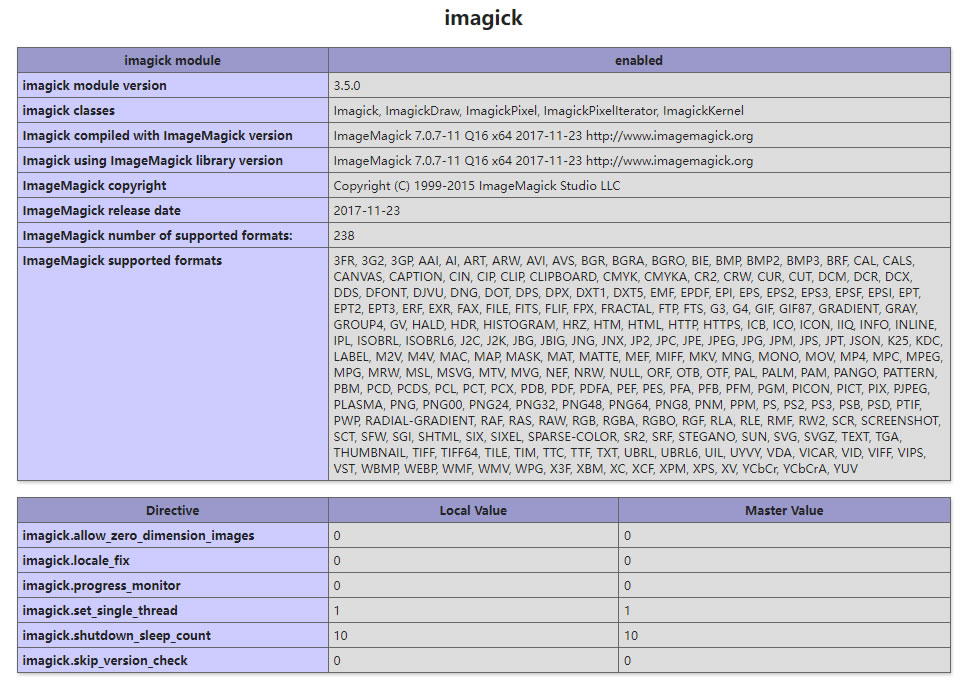
Task: Click the 'ImageMagick supported formats' label
Action: [122, 260]
